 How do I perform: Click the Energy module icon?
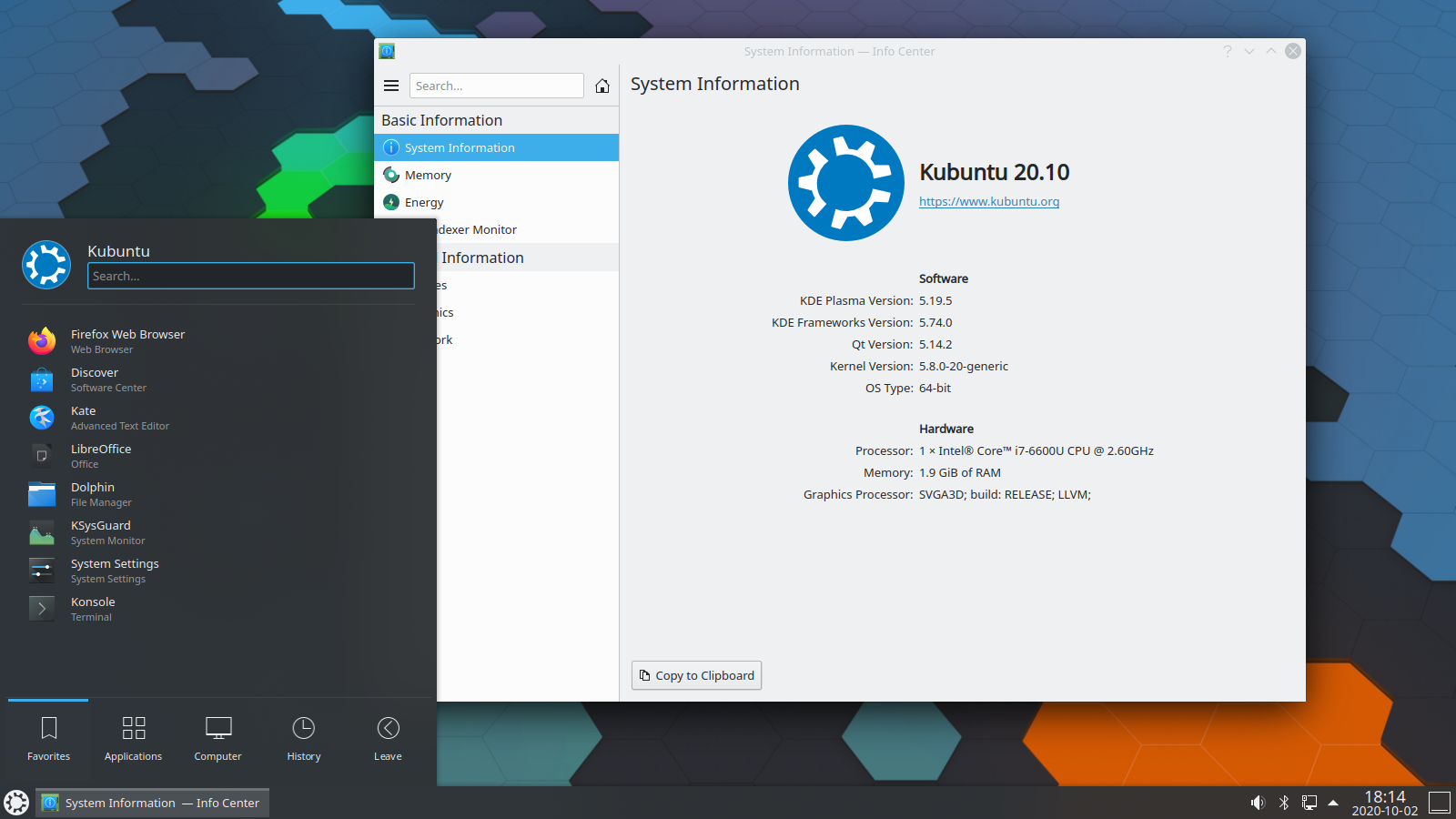tap(391, 202)
